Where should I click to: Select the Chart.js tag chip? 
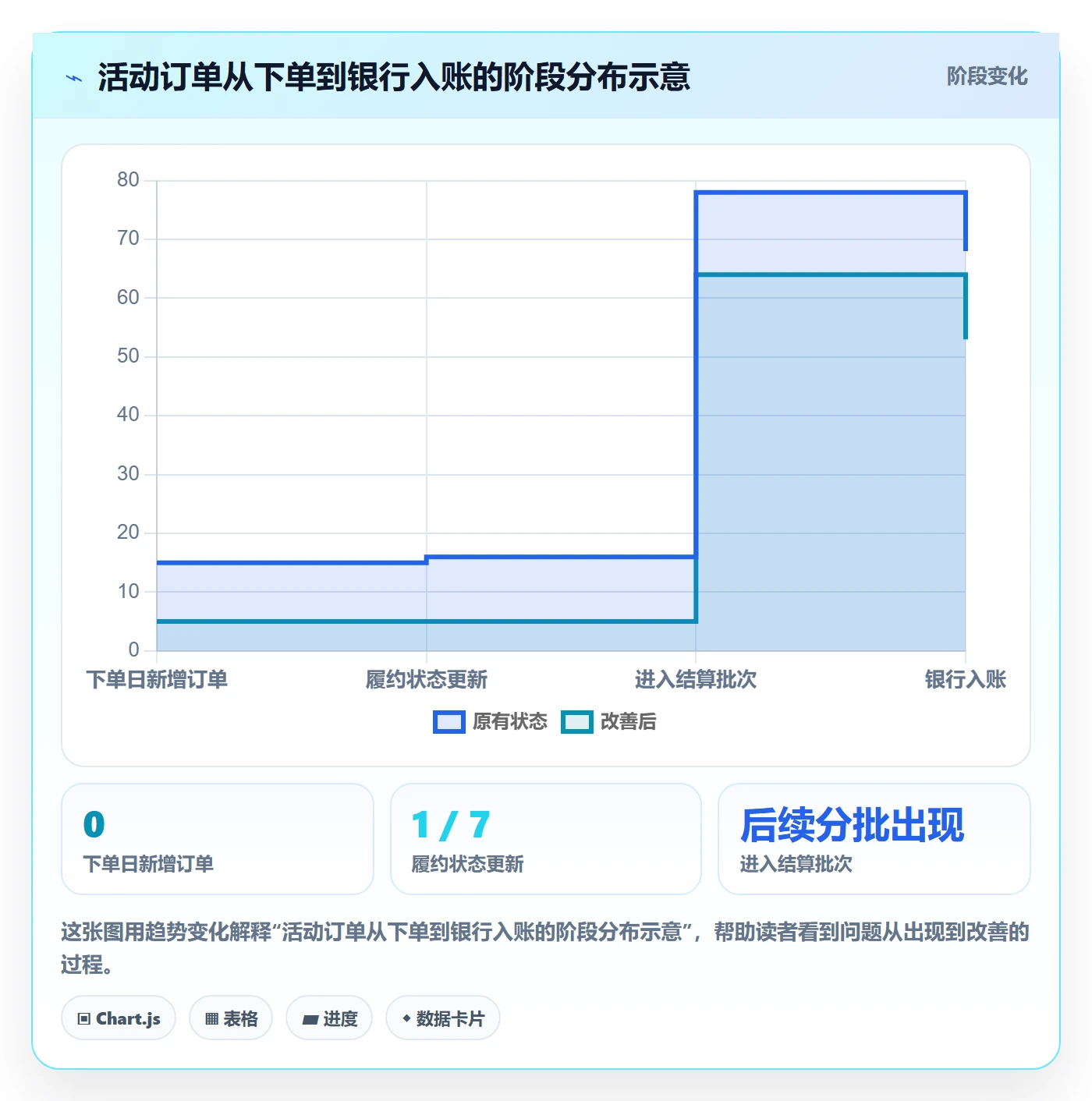point(119,1018)
